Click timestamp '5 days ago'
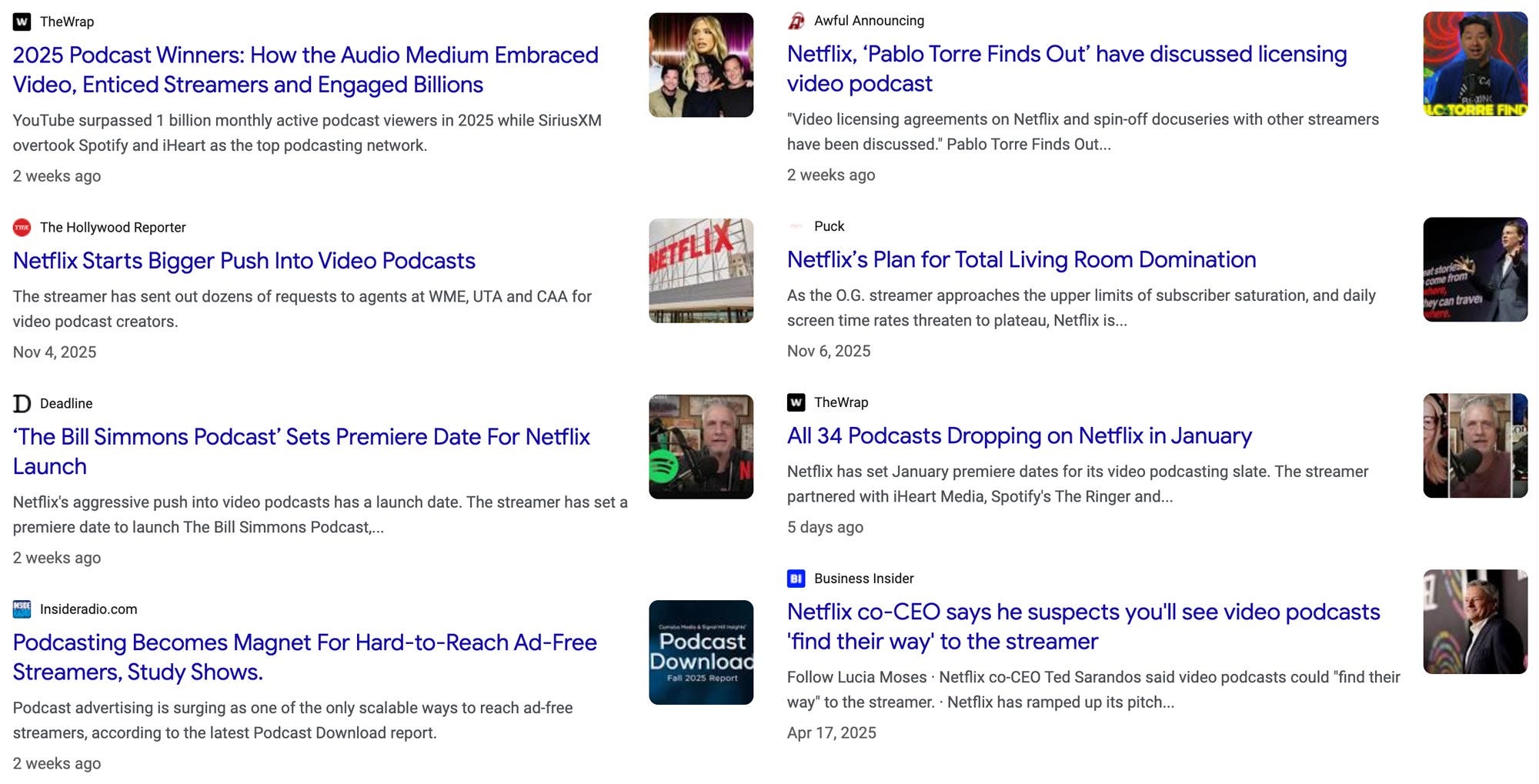This screenshot has width=1539, height=784. pyautogui.click(x=825, y=528)
